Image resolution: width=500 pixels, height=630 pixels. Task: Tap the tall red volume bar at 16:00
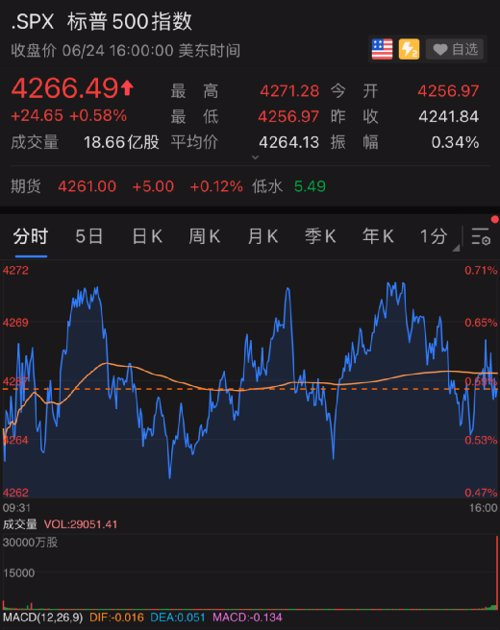(x=497, y=573)
